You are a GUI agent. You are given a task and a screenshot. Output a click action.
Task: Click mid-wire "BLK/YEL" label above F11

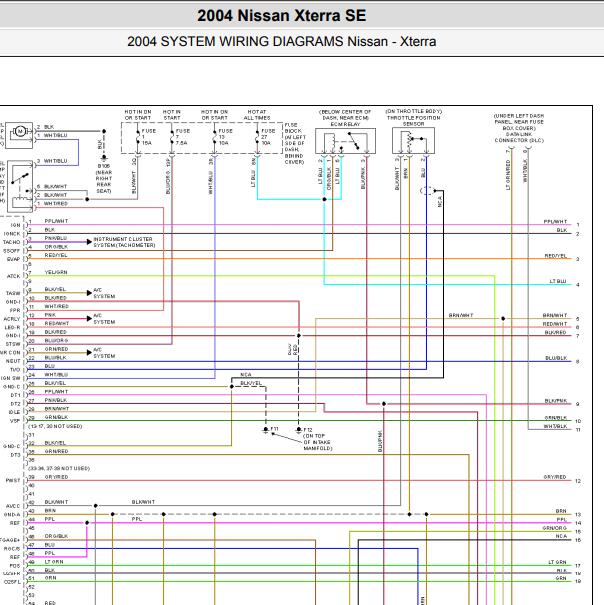click(x=251, y=383)
